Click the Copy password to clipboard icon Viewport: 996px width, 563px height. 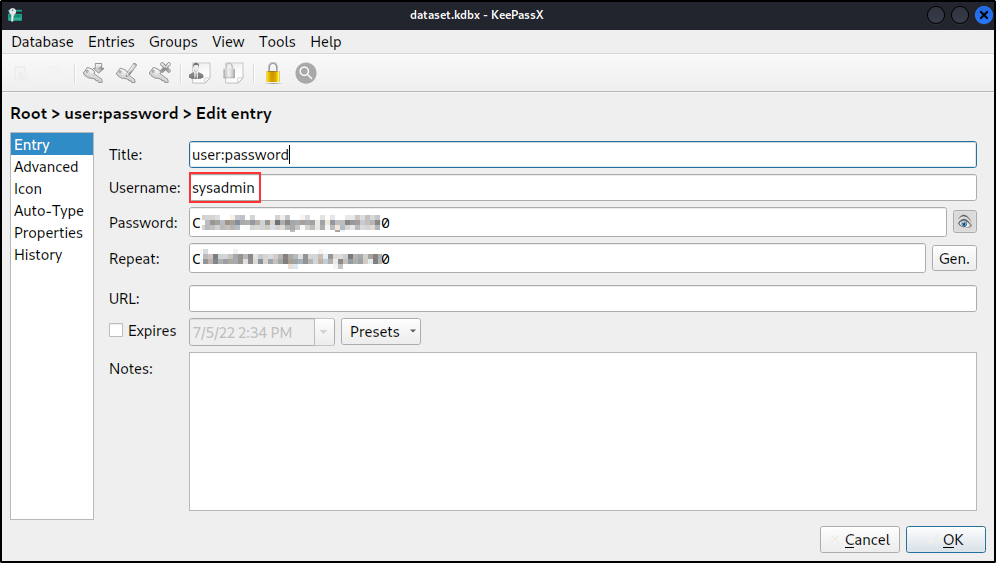click(x=233, y=73)
